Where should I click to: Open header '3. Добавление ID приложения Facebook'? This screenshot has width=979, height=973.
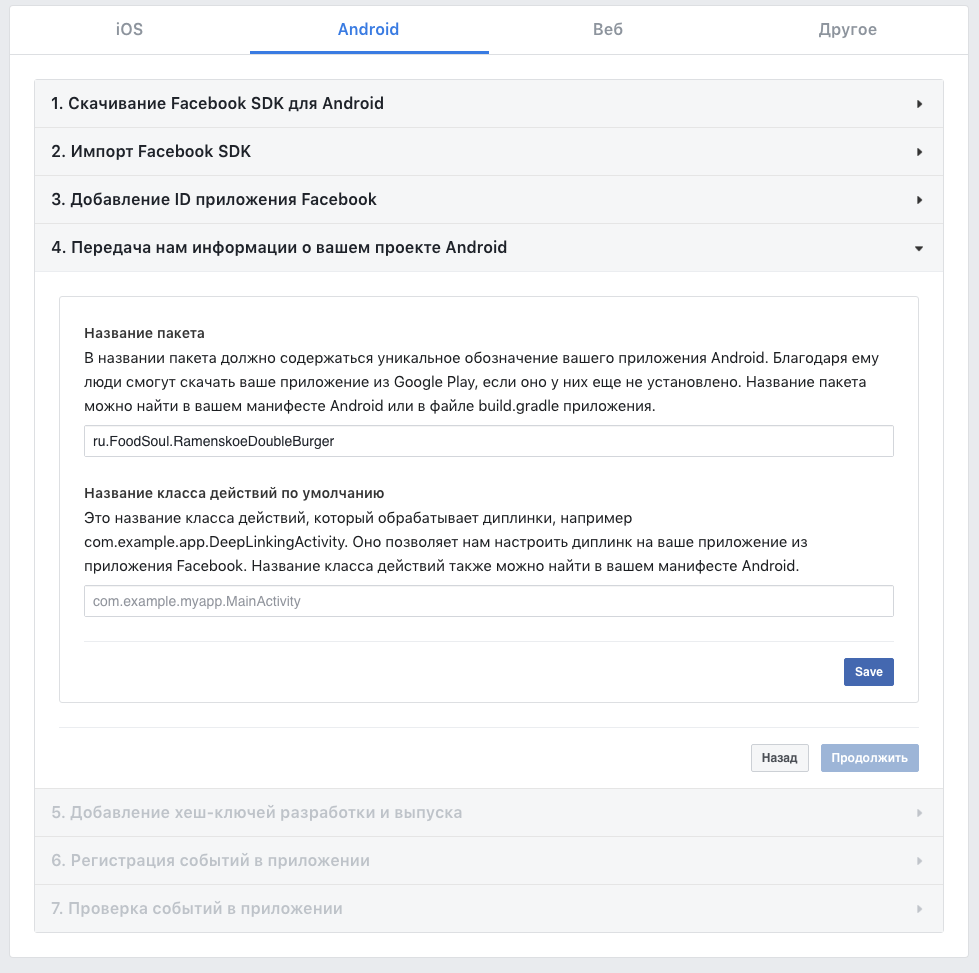[489, 200]
